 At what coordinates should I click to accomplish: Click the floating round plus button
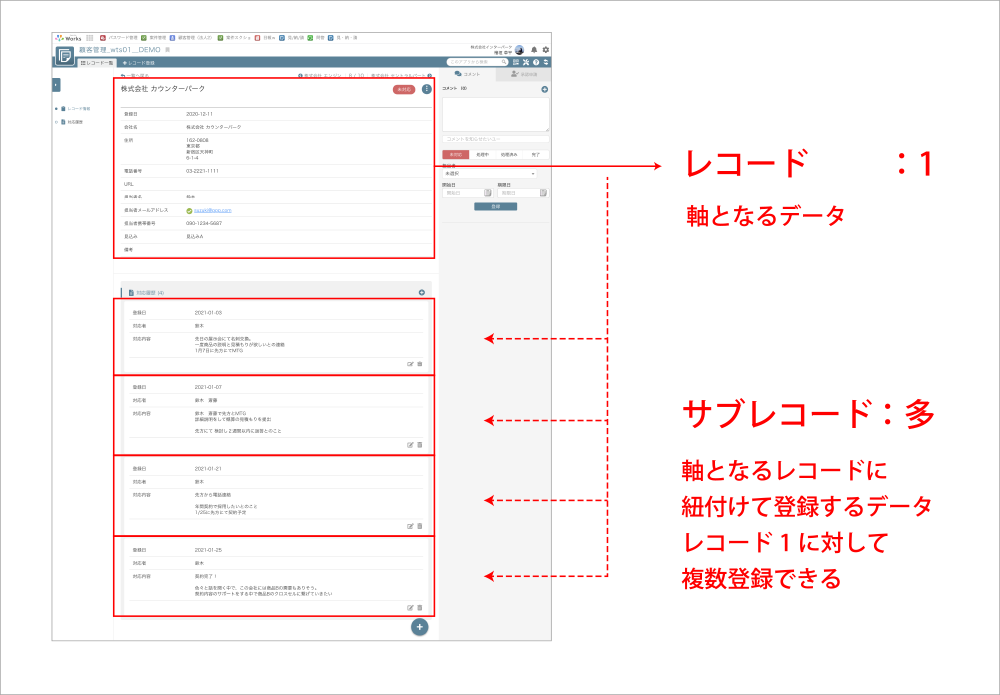point(420,627)
